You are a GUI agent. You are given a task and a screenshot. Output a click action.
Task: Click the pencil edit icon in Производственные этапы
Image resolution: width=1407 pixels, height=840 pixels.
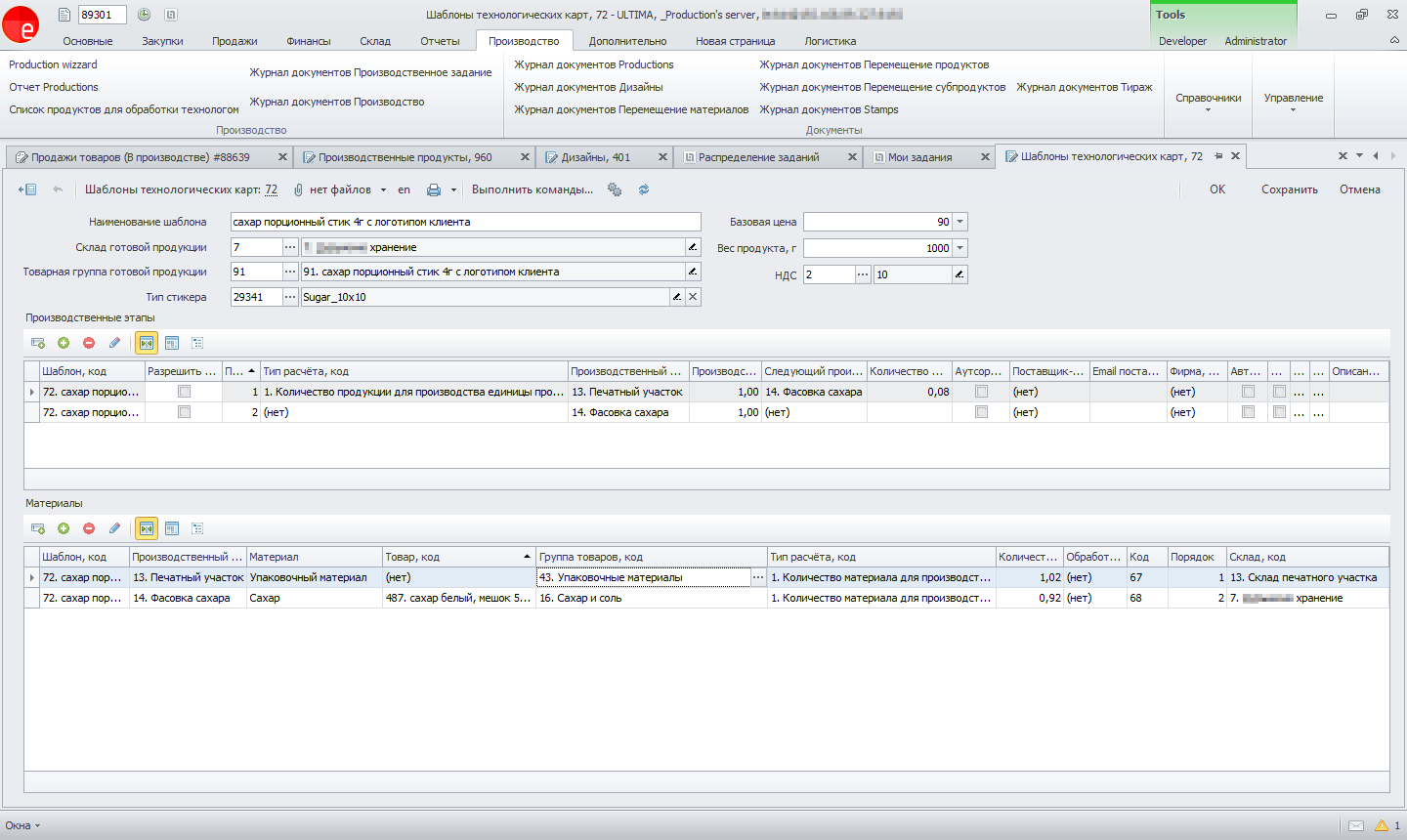tap(114, 343)
